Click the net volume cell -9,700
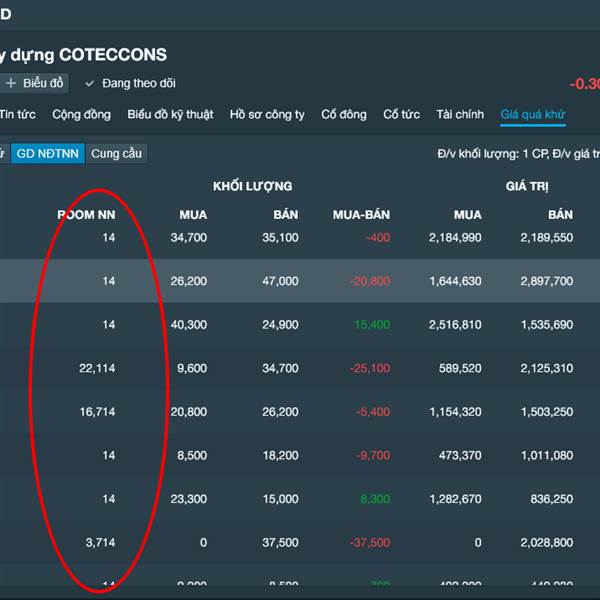This screenshot has width=600, height=600. point(373,455)
